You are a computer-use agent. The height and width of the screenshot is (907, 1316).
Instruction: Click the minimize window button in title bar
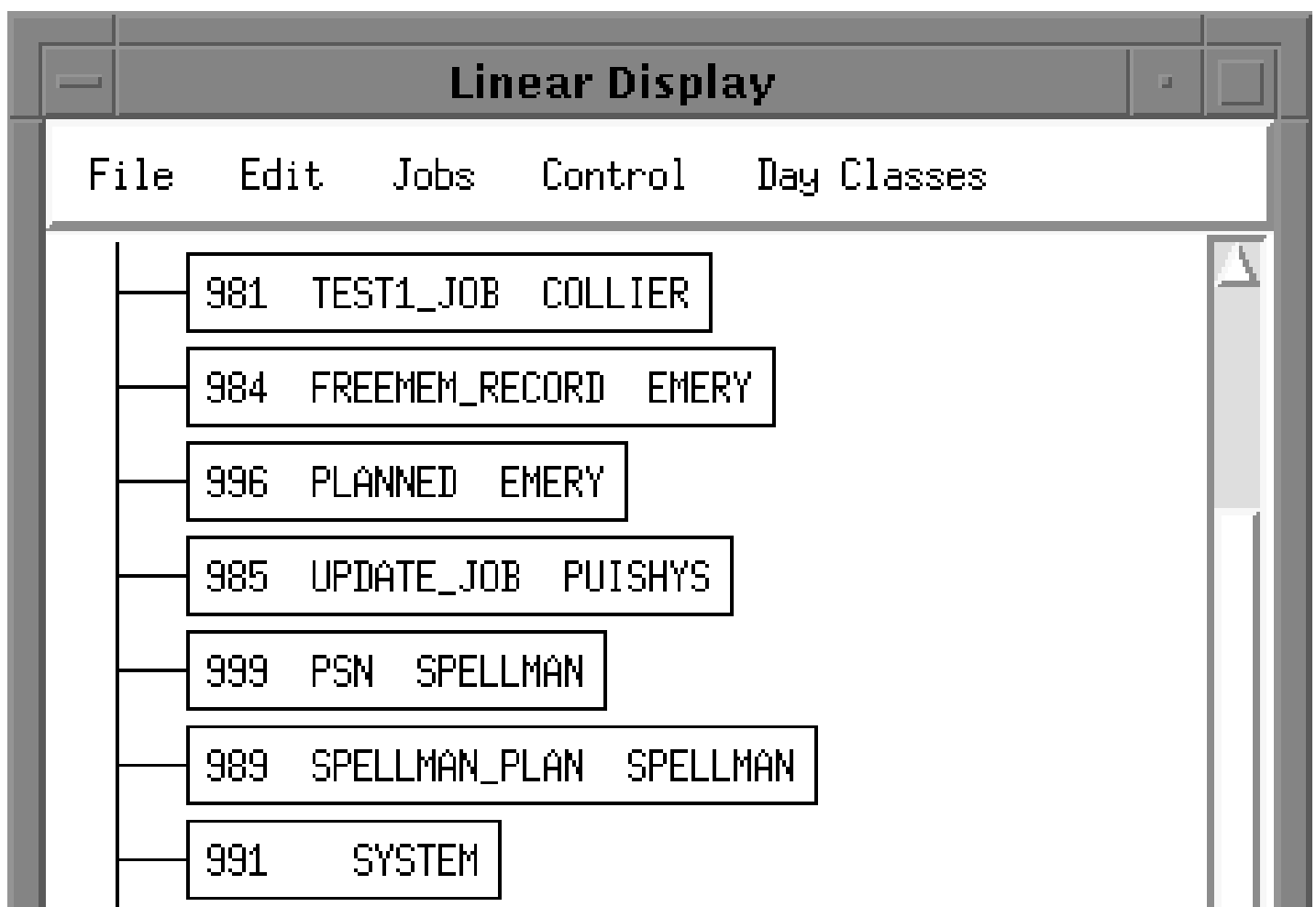tap(1166, 82)
